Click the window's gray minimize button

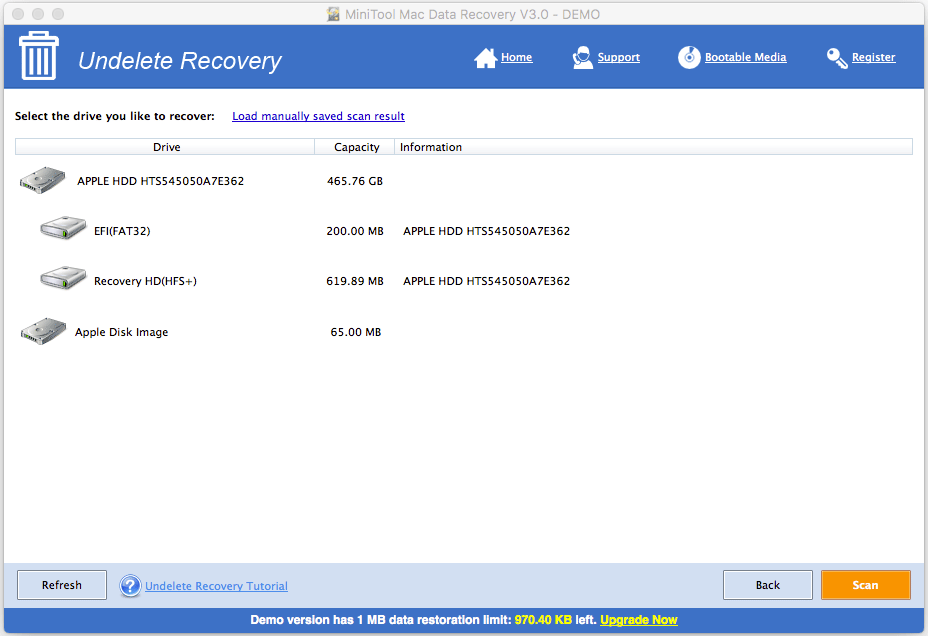tap(38, 14)
